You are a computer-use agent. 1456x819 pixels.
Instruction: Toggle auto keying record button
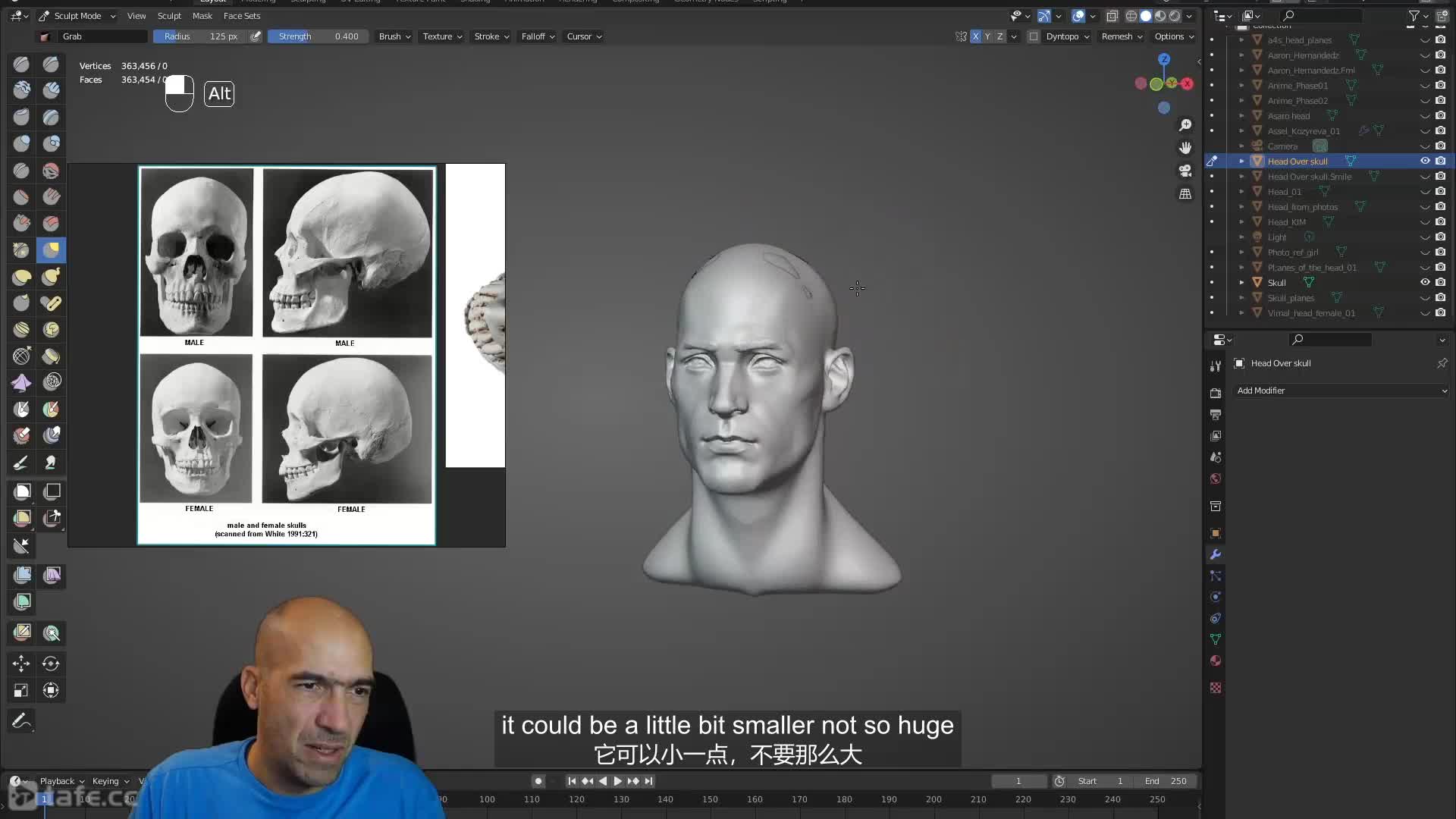(x=538, y=781)
